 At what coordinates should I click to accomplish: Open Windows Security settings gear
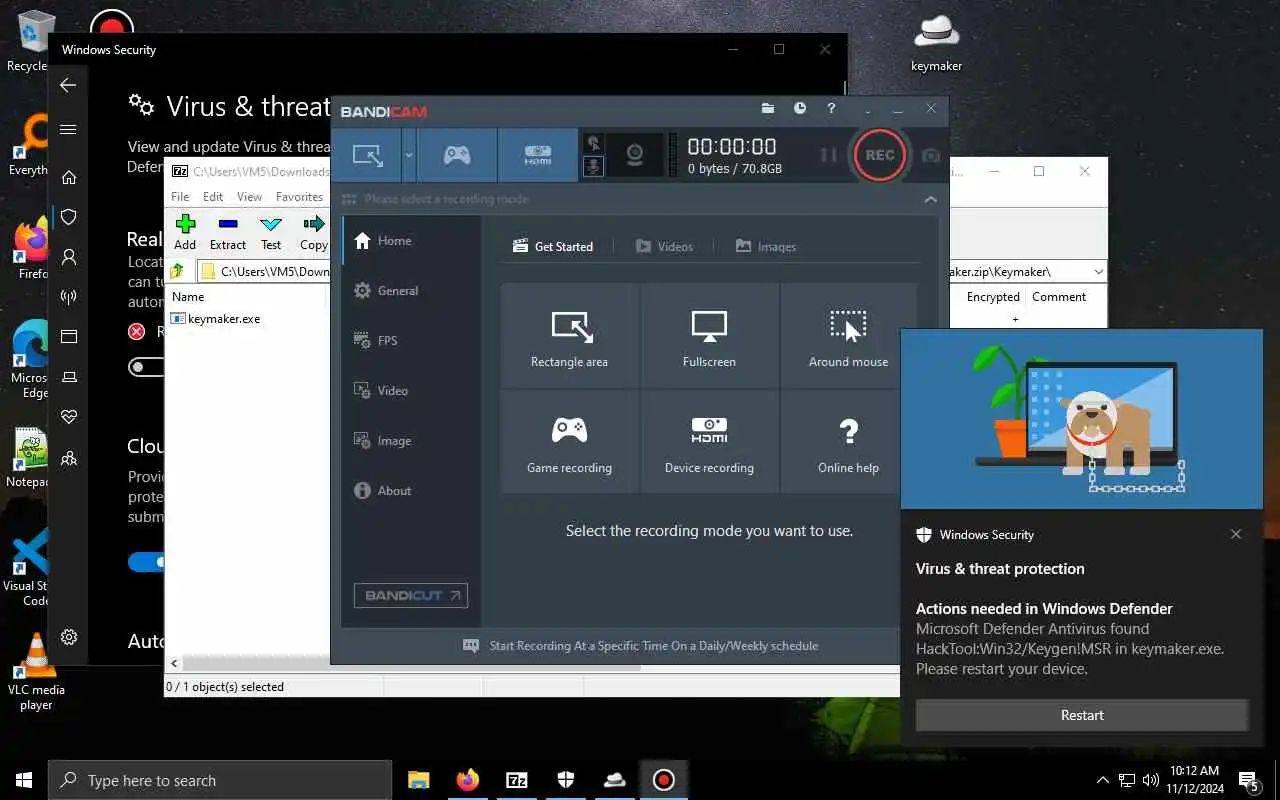click(69, 637)
